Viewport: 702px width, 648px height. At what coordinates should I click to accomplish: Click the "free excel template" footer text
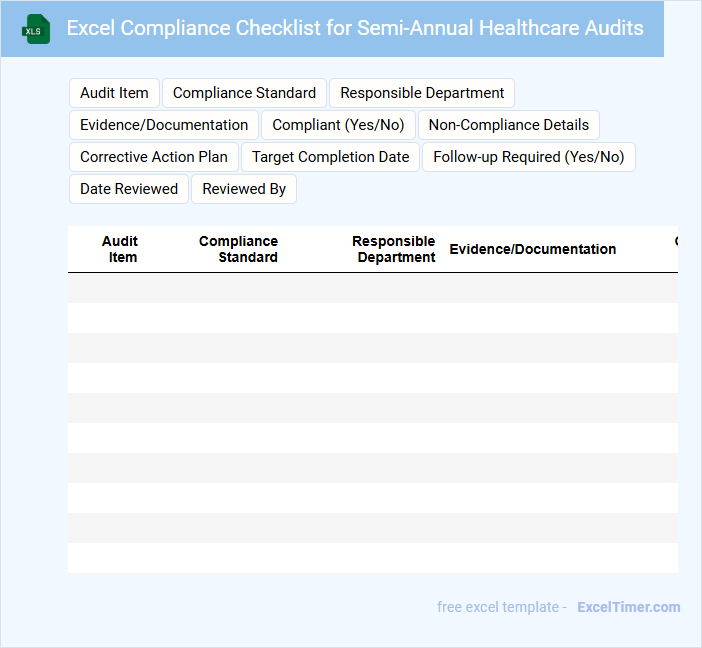tap(502, 607)
